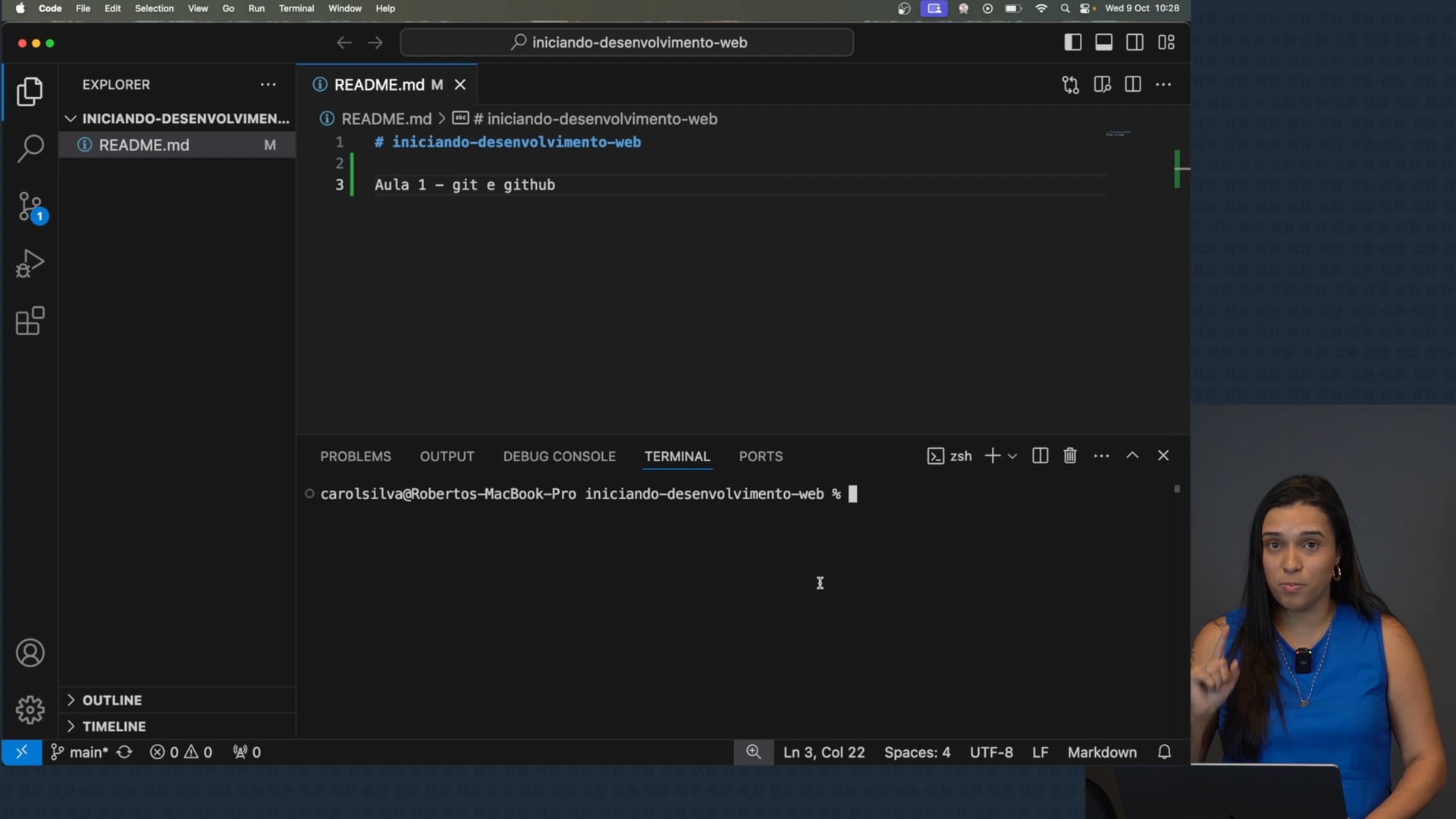Open the Extensions view
1456x819 pixels.
pyautogui.click(x=30, y=321)
